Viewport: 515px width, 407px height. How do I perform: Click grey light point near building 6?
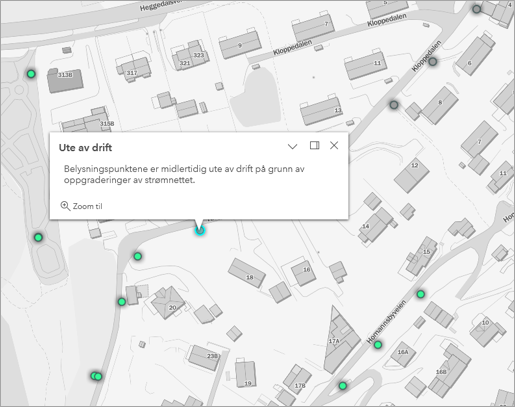coord(432,62)
